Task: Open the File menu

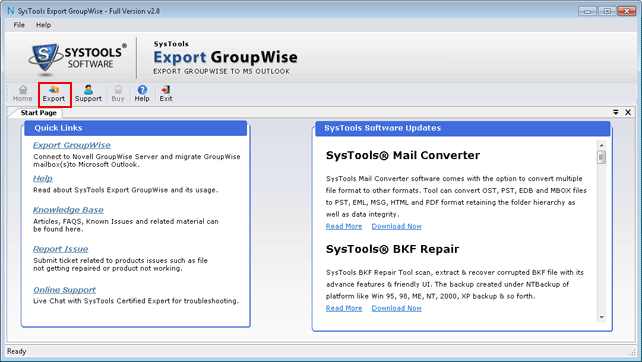Action: point(19,25)
